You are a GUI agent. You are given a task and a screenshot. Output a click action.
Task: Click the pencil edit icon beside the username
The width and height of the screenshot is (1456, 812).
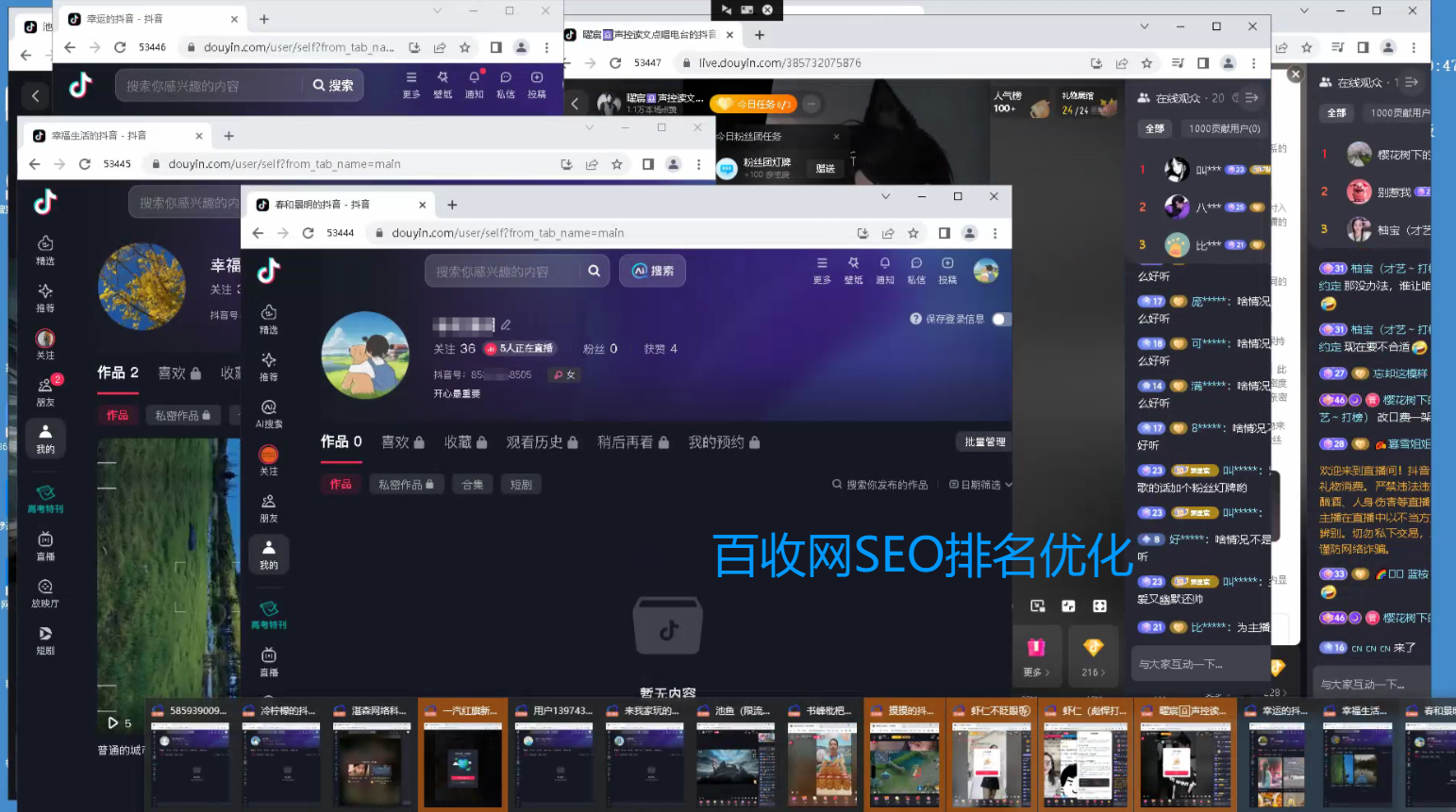point(506,324)
